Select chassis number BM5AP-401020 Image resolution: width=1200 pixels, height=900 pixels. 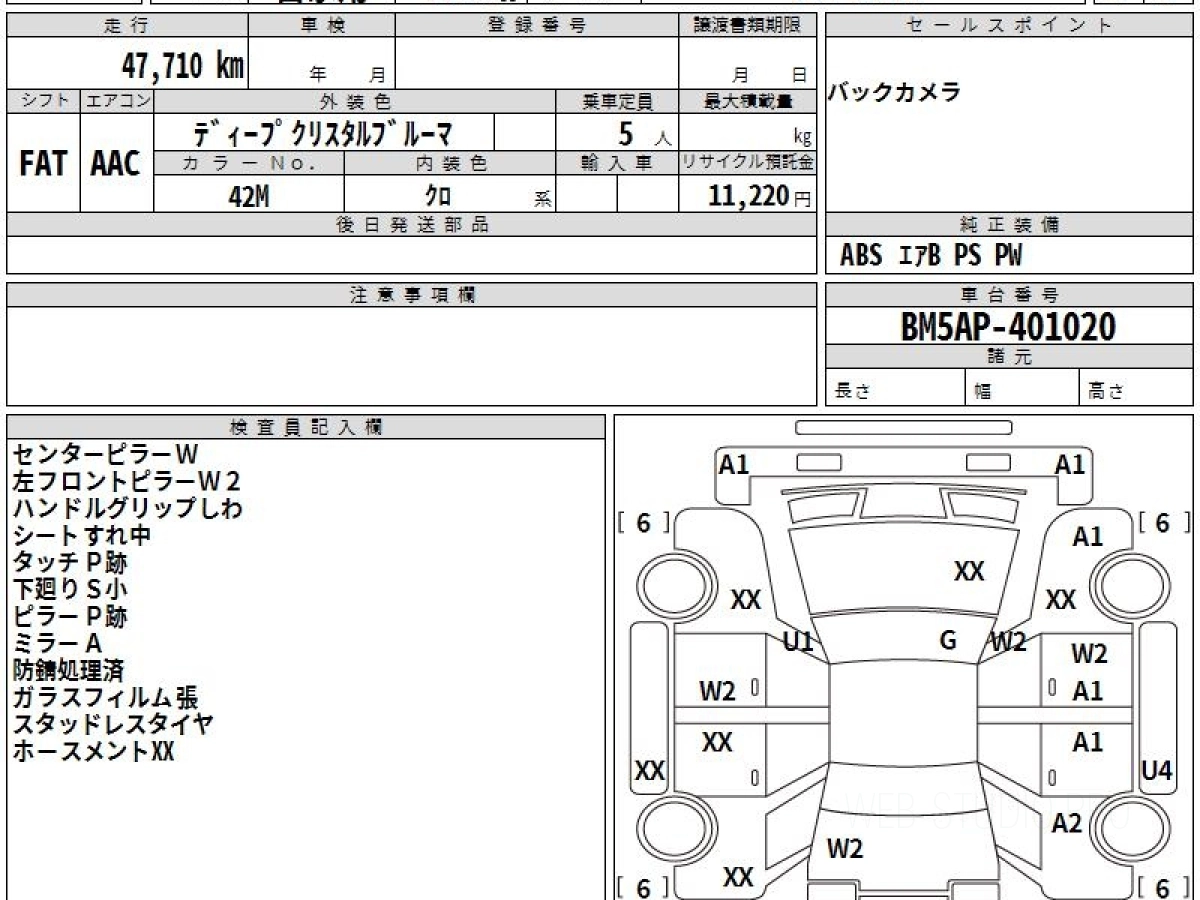pyautogui.click(x=1008, y=326)
